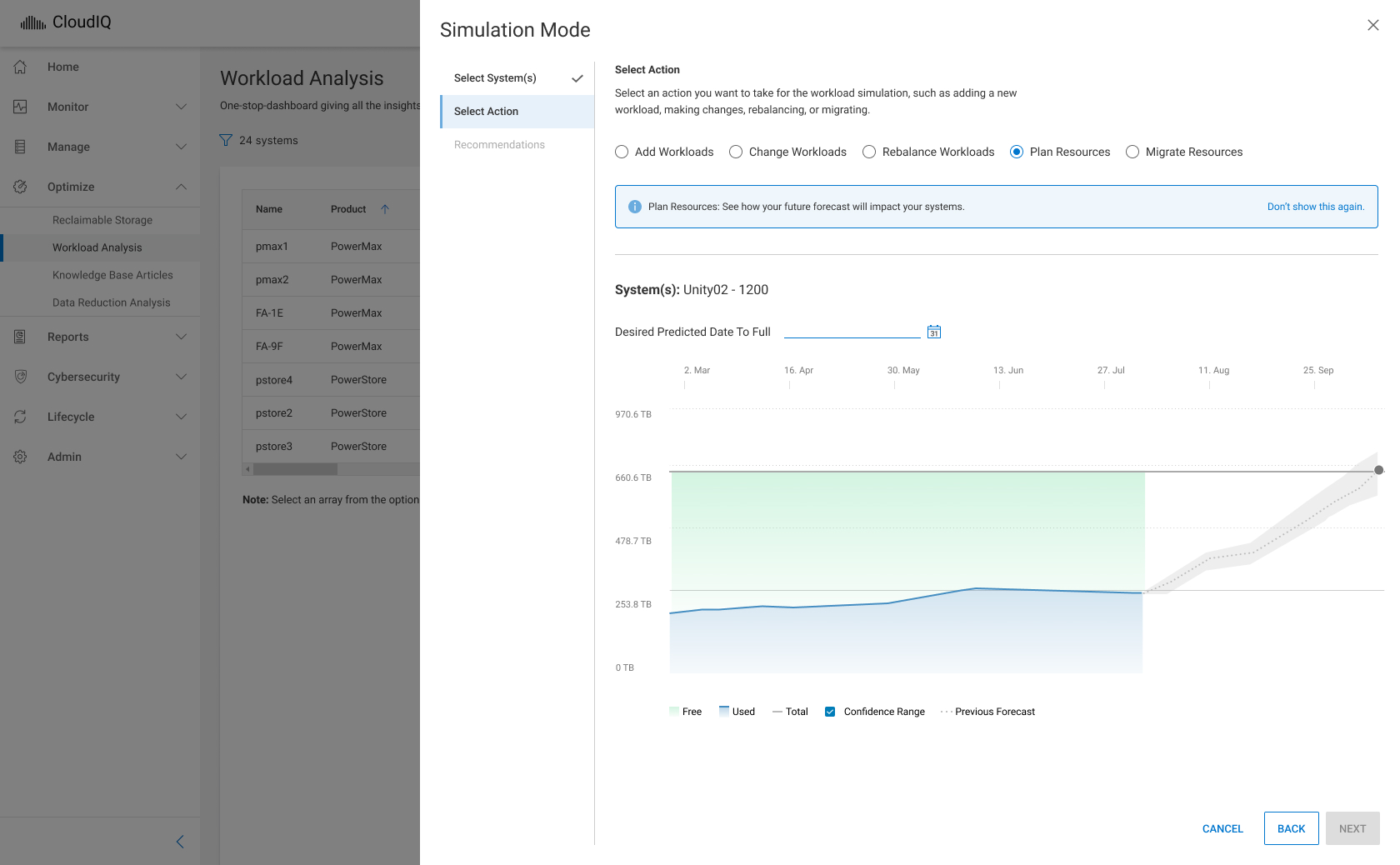The height and width of the screenshot is (865, 1400).
Task: Select the Add Workloads radio button
Action: [622, 152]
